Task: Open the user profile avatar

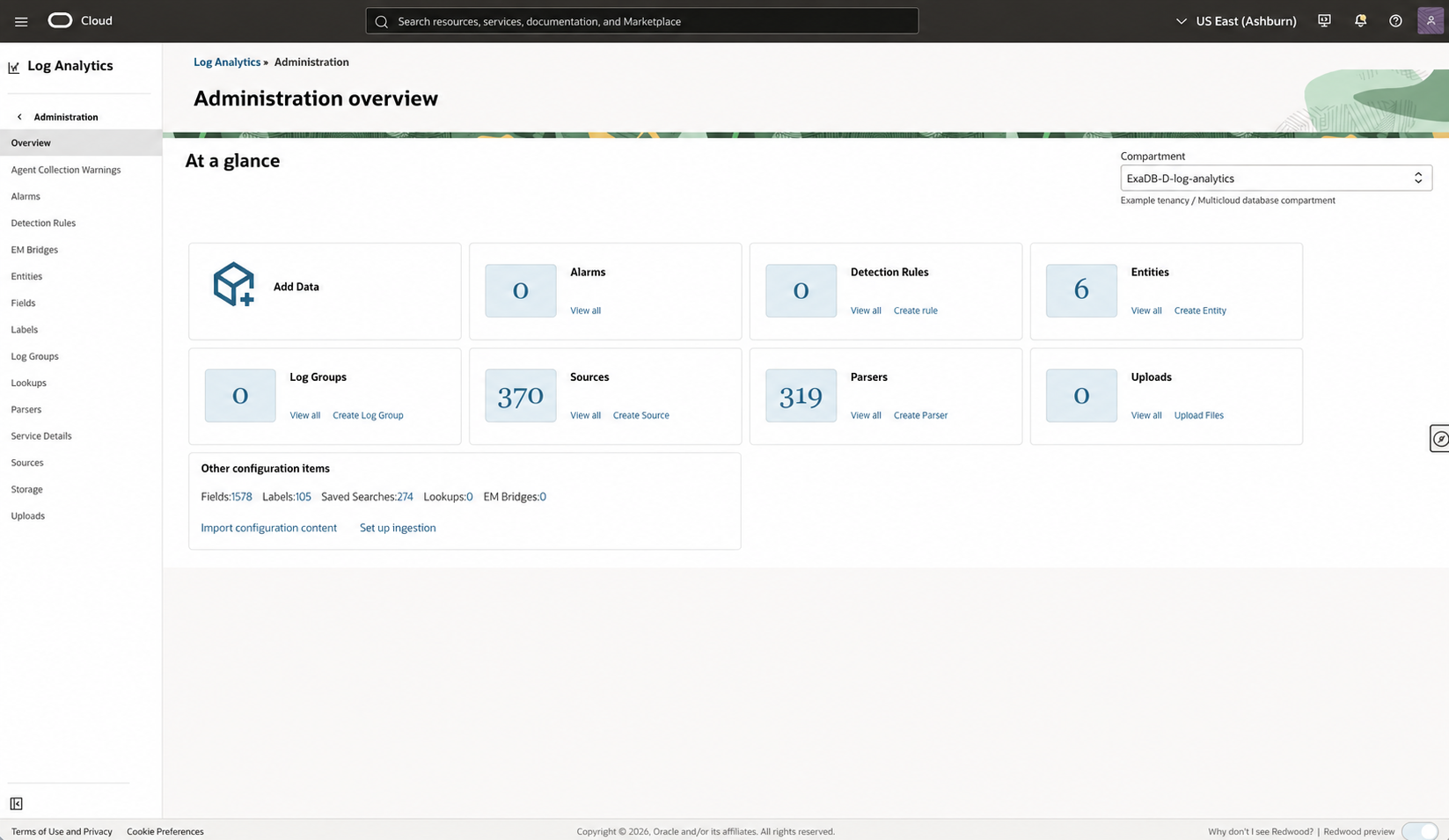Action: (x=1431, y=20)
